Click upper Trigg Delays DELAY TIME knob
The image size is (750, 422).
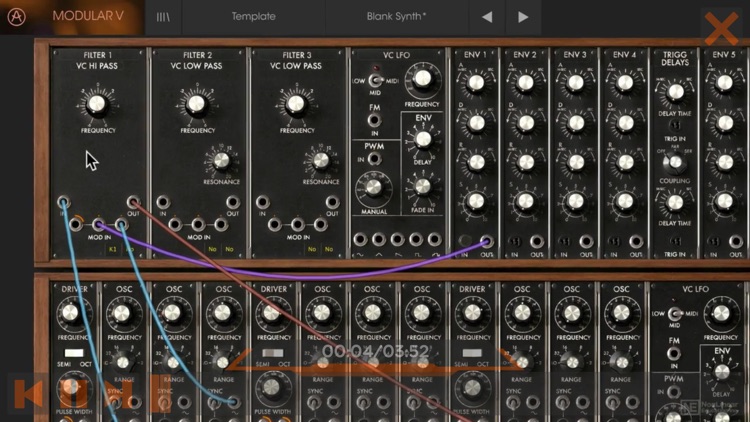(675, 91)
